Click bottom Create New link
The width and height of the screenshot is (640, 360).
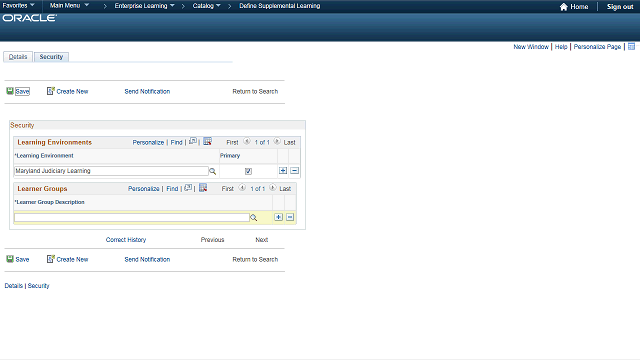(72, 260)
